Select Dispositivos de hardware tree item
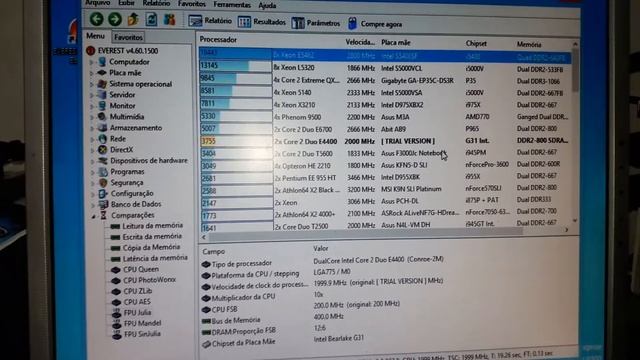The width and height of the screenshot is (640, 360). point(149,160)
